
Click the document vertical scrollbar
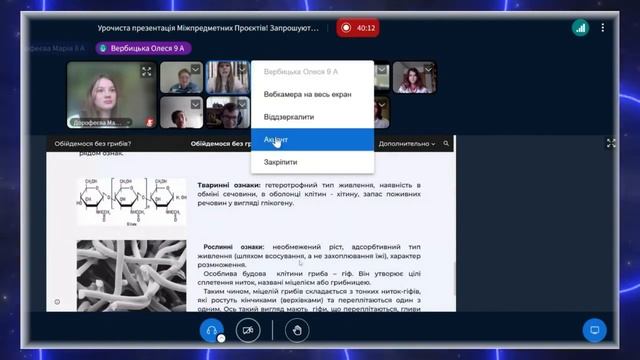pos(454,278)
